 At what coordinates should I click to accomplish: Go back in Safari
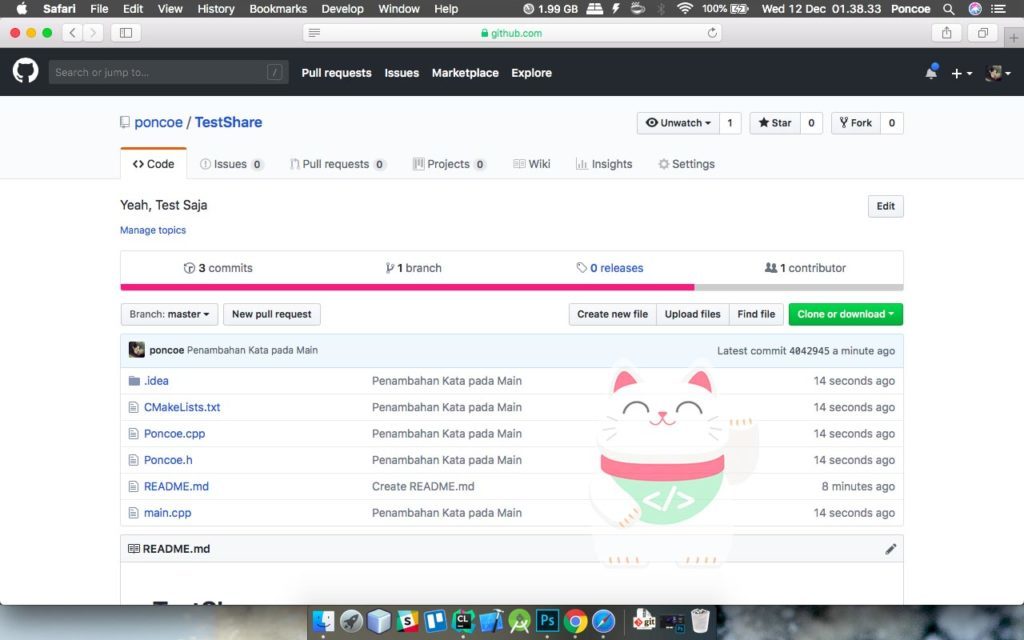click(72, 33)
